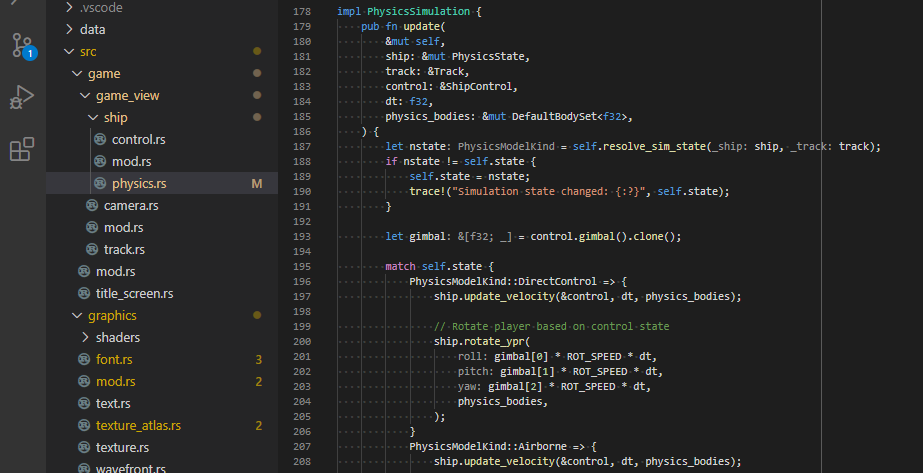The height and width of the screenshot is (473, 923).
Task: Select texture_atlas.rs in the file tree
Action: 138,425
